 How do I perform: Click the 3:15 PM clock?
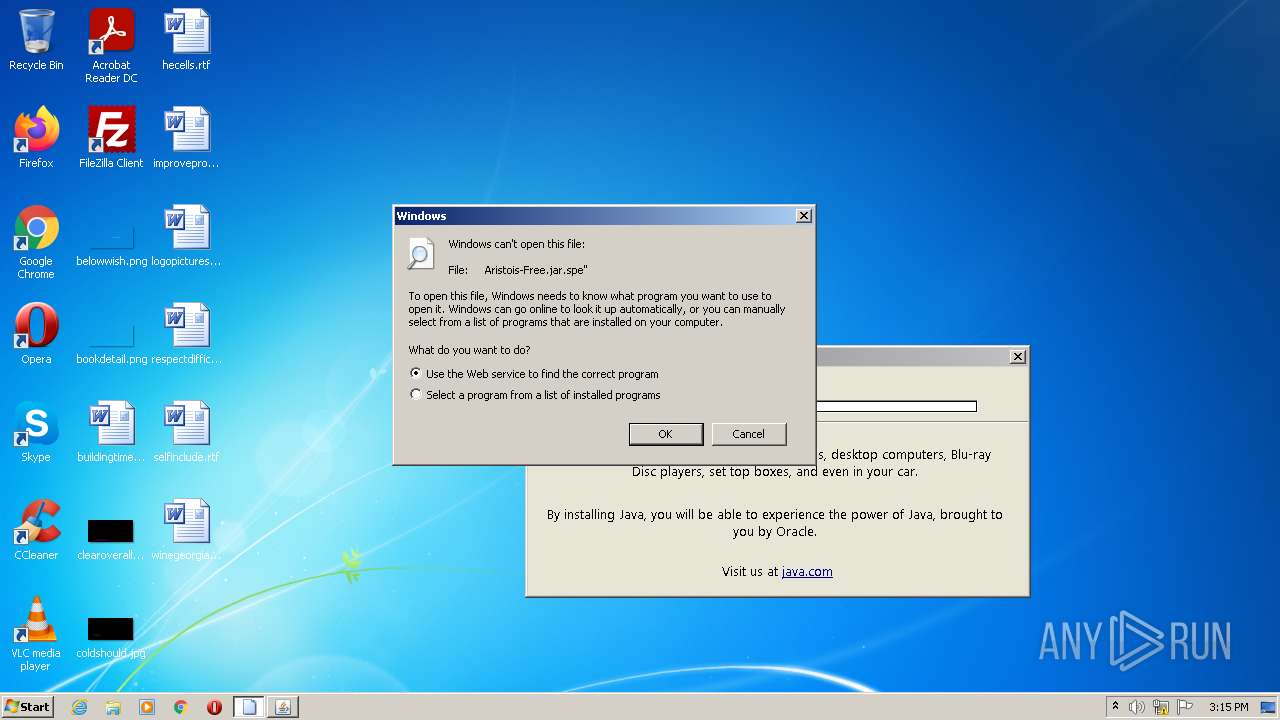[1228, 707]
